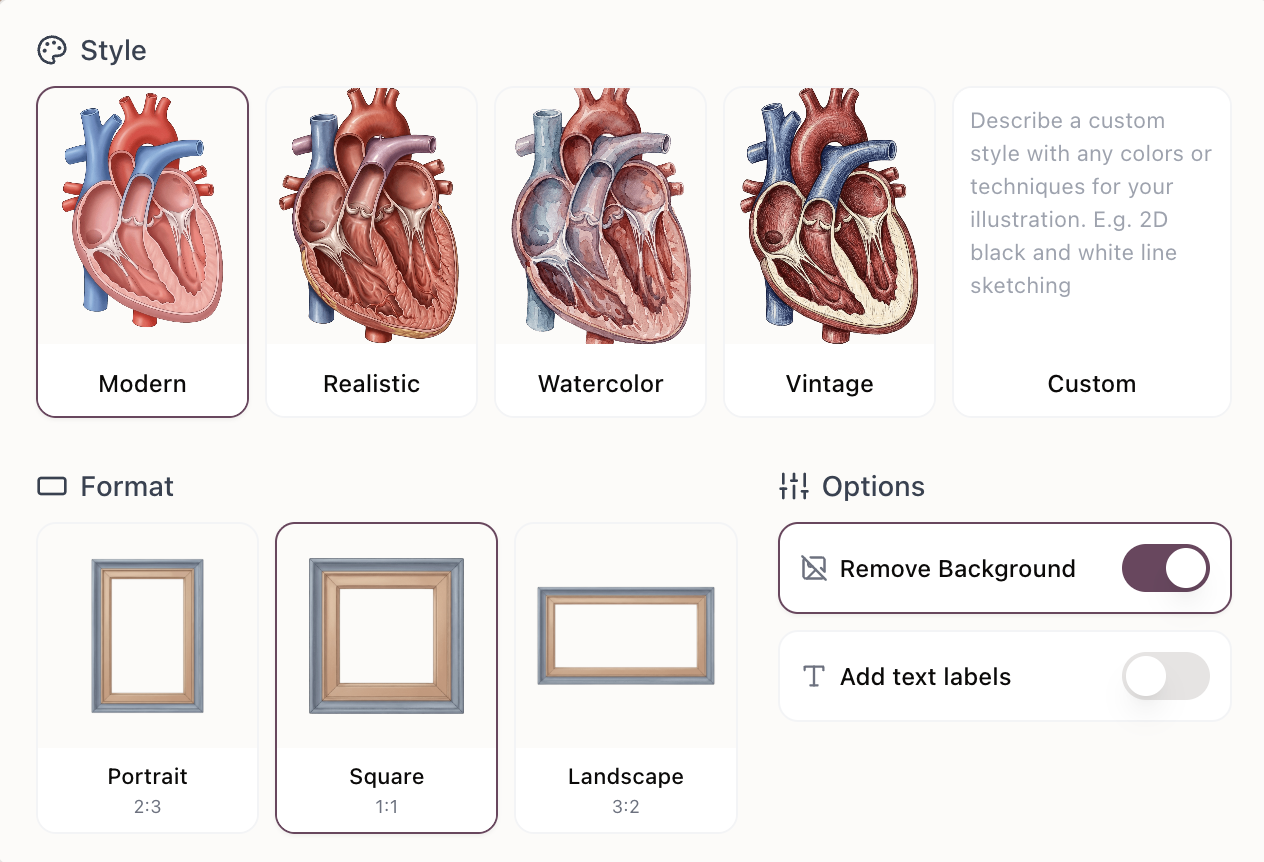Click the remove-background icon in its option row
Viewport: 1264px width, 862px height.
(812, 568)
